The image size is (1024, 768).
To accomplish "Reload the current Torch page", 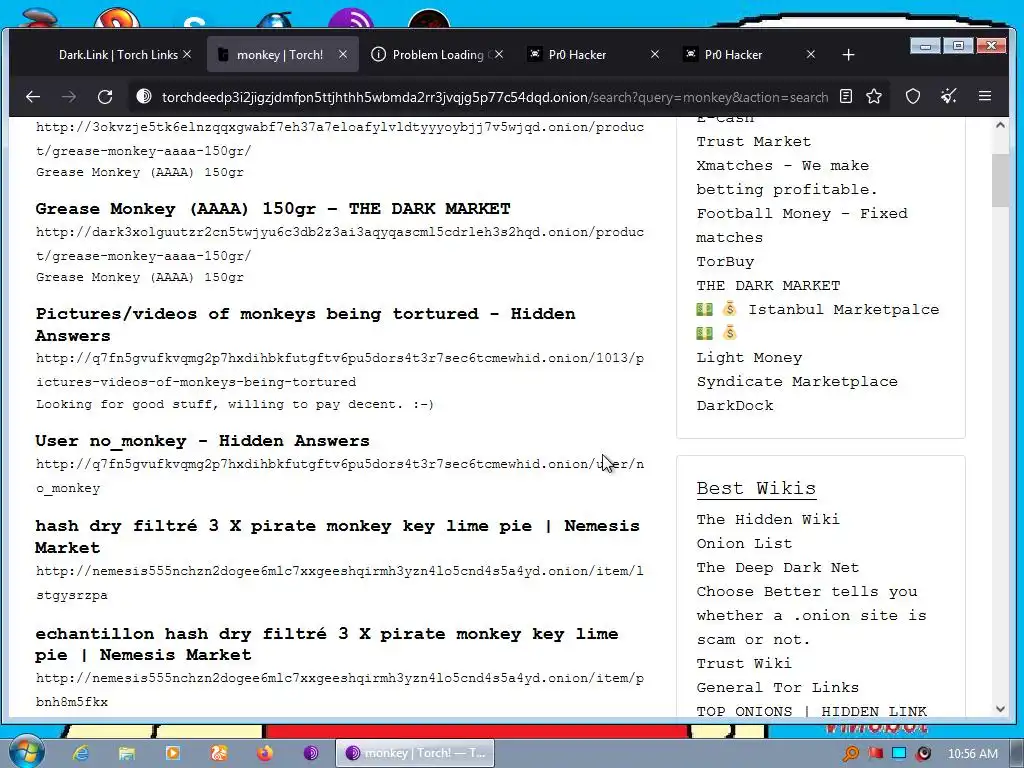I will tap(104, 97).
